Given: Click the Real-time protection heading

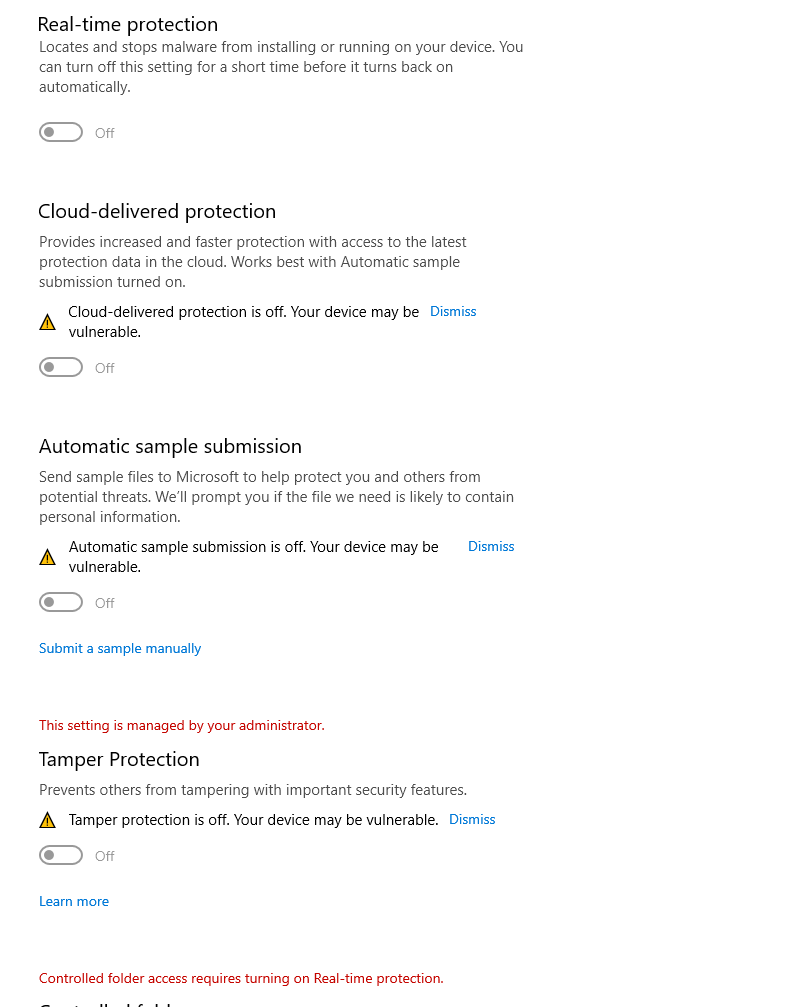Looking at the screenshot, I should (128, 24).
